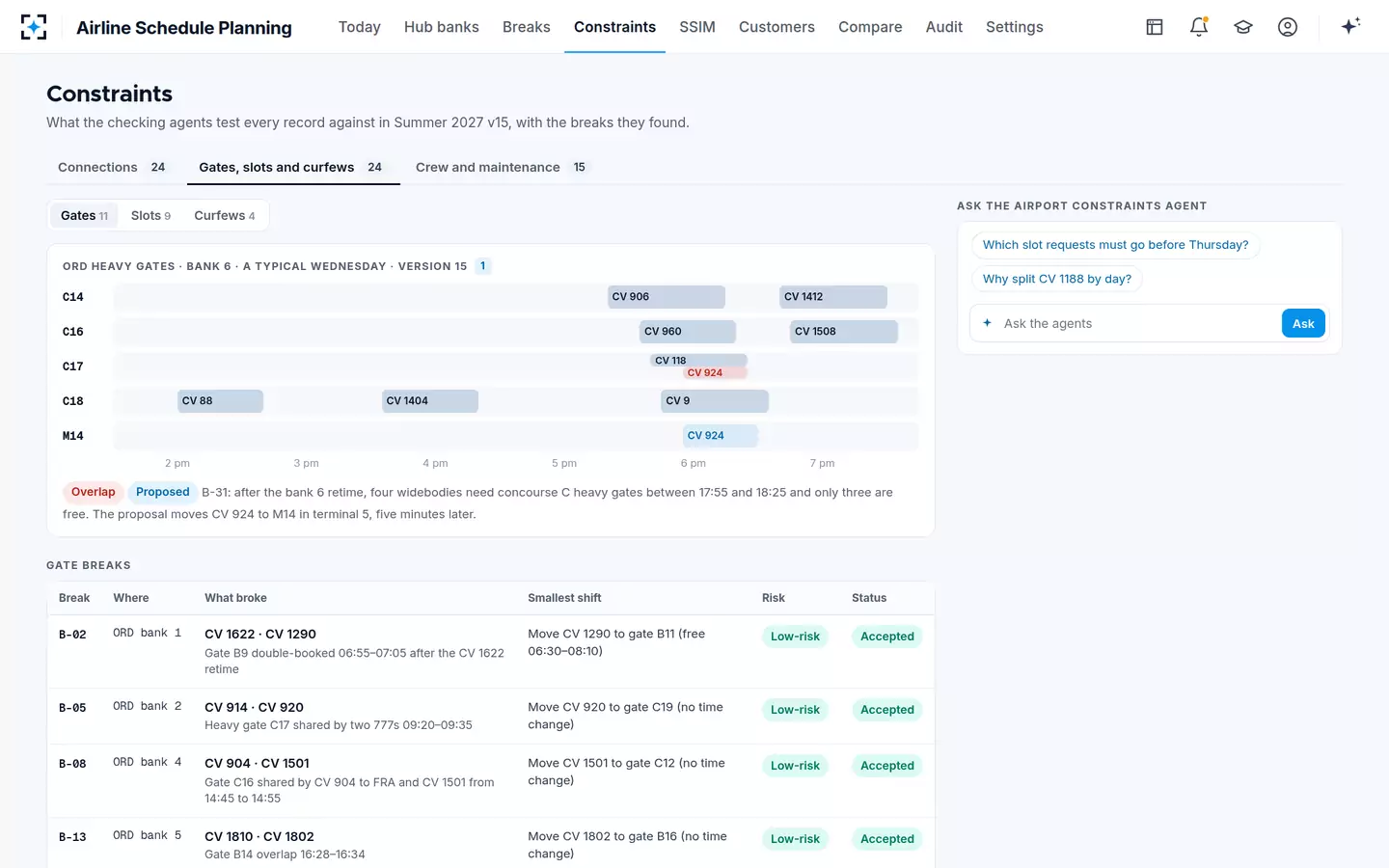
Task: Click Accepted status in B-02 row
Action: pos(887,637)
